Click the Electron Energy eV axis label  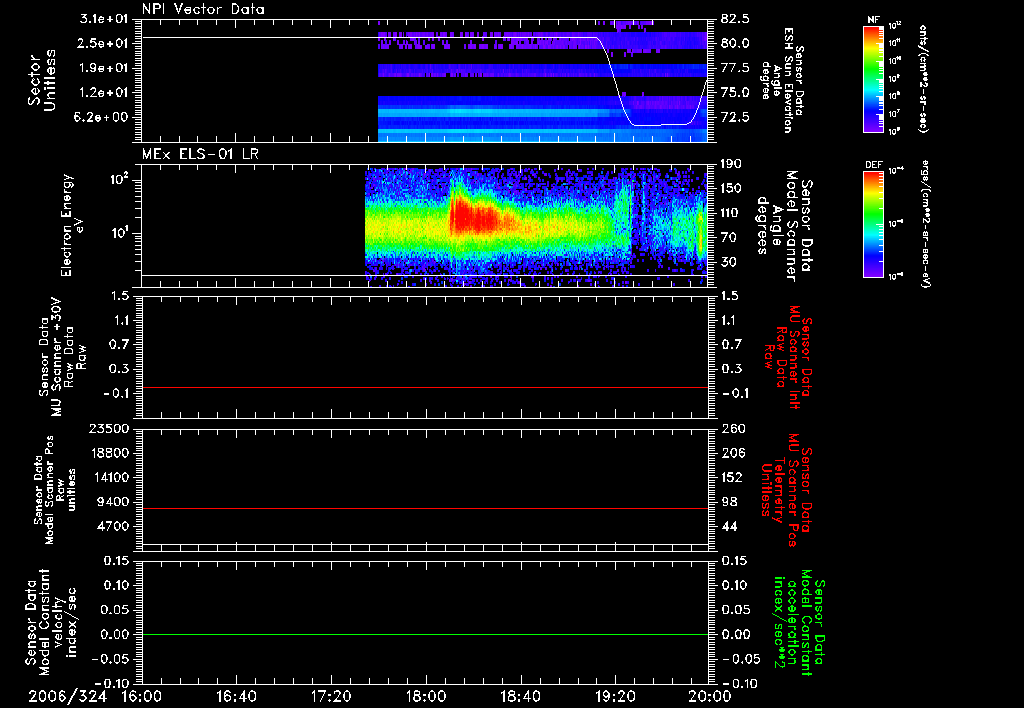coord(71,225)
